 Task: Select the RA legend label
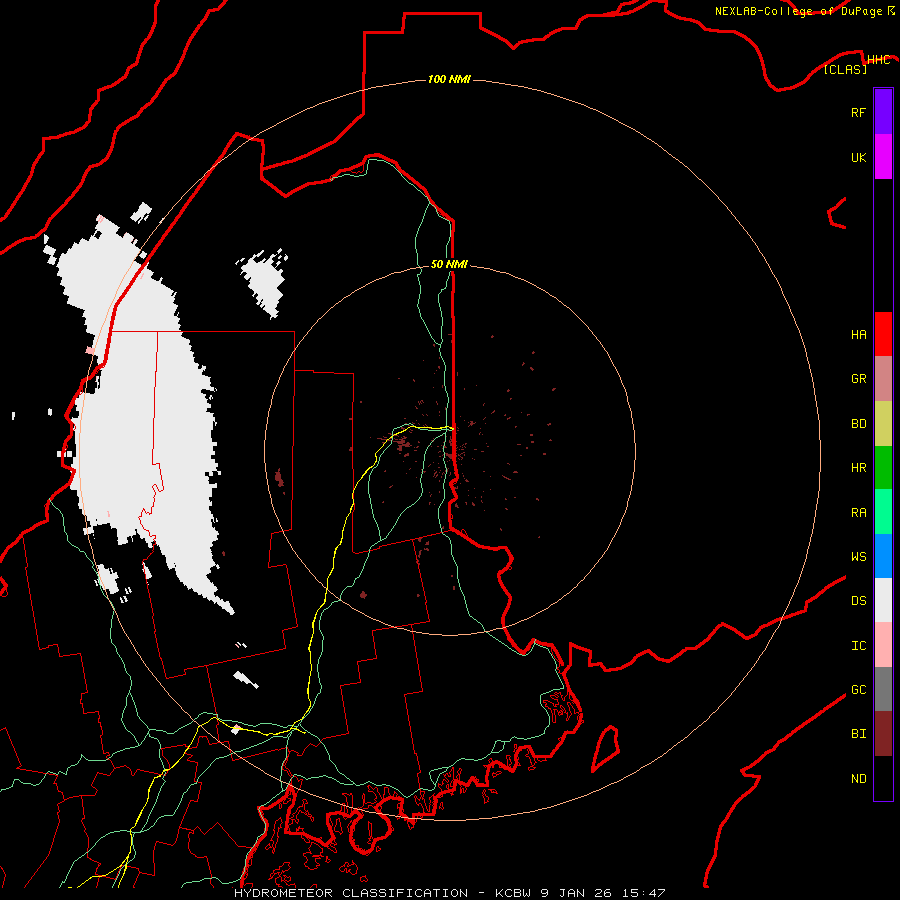point(858,513)
